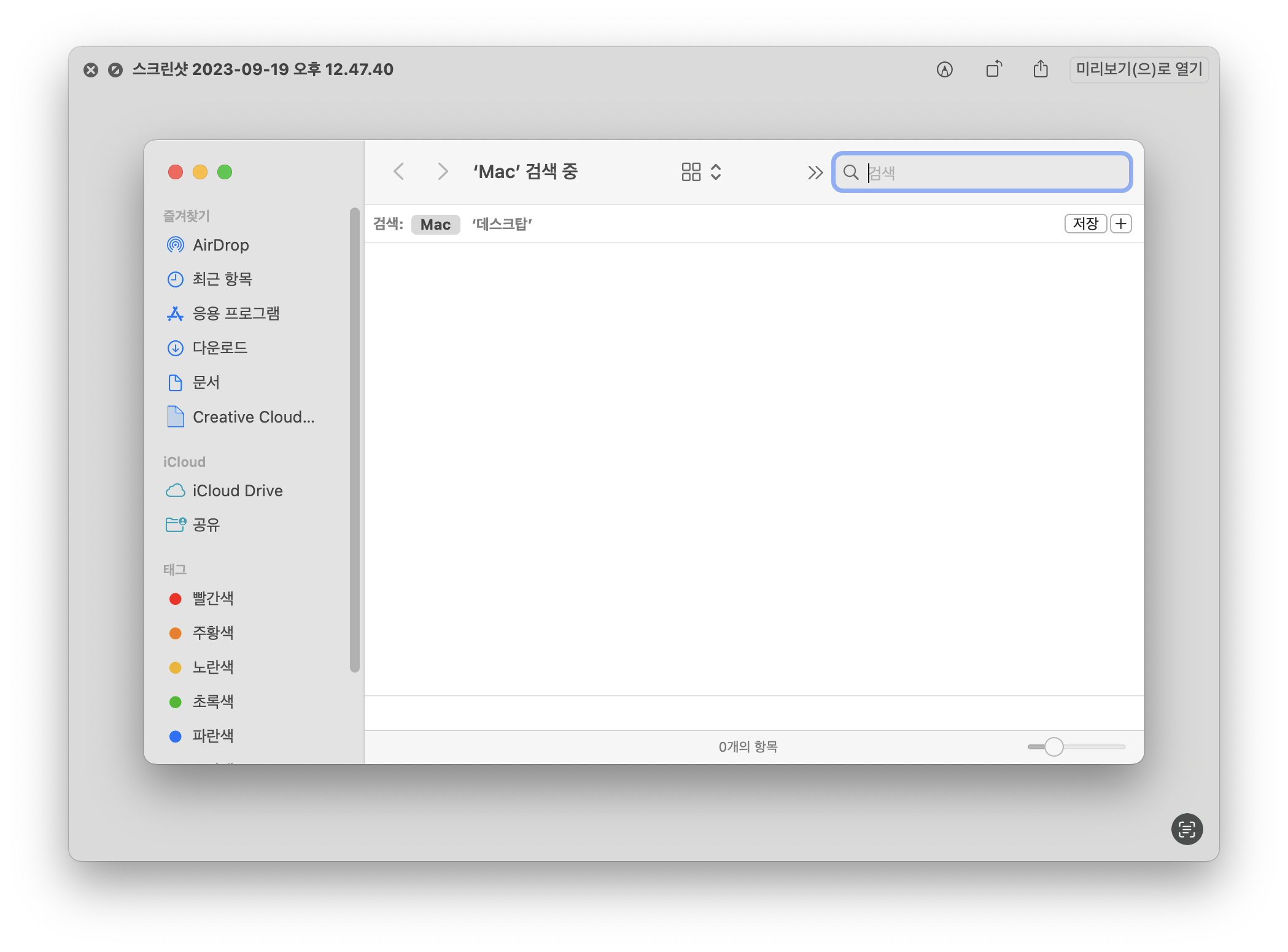Open the Downloads (다운로드) folder
The width and height of the screenshot is (1288, 952).
coord(219,348)
